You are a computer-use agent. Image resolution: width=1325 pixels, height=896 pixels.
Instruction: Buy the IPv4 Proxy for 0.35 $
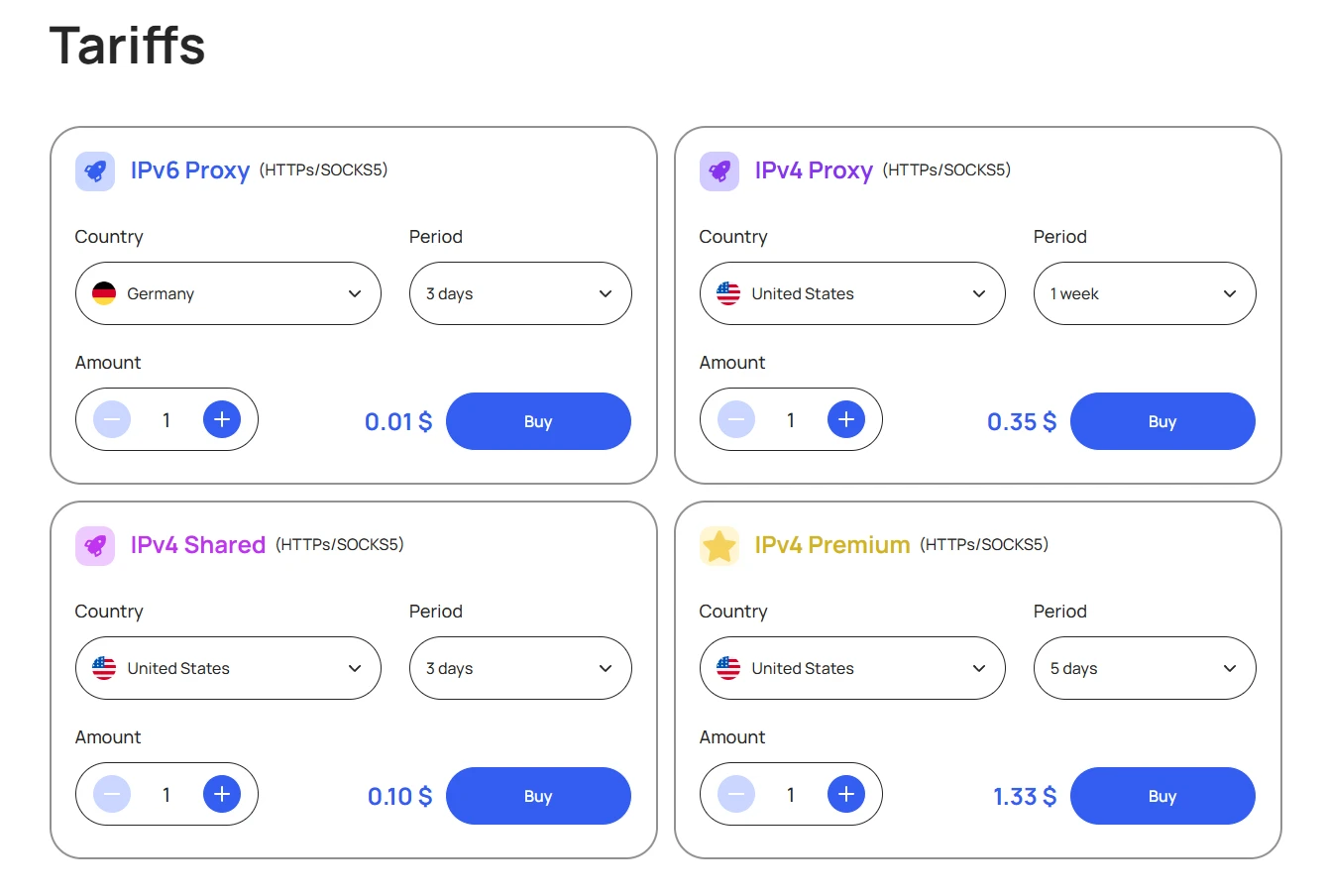click(1162, 421)
